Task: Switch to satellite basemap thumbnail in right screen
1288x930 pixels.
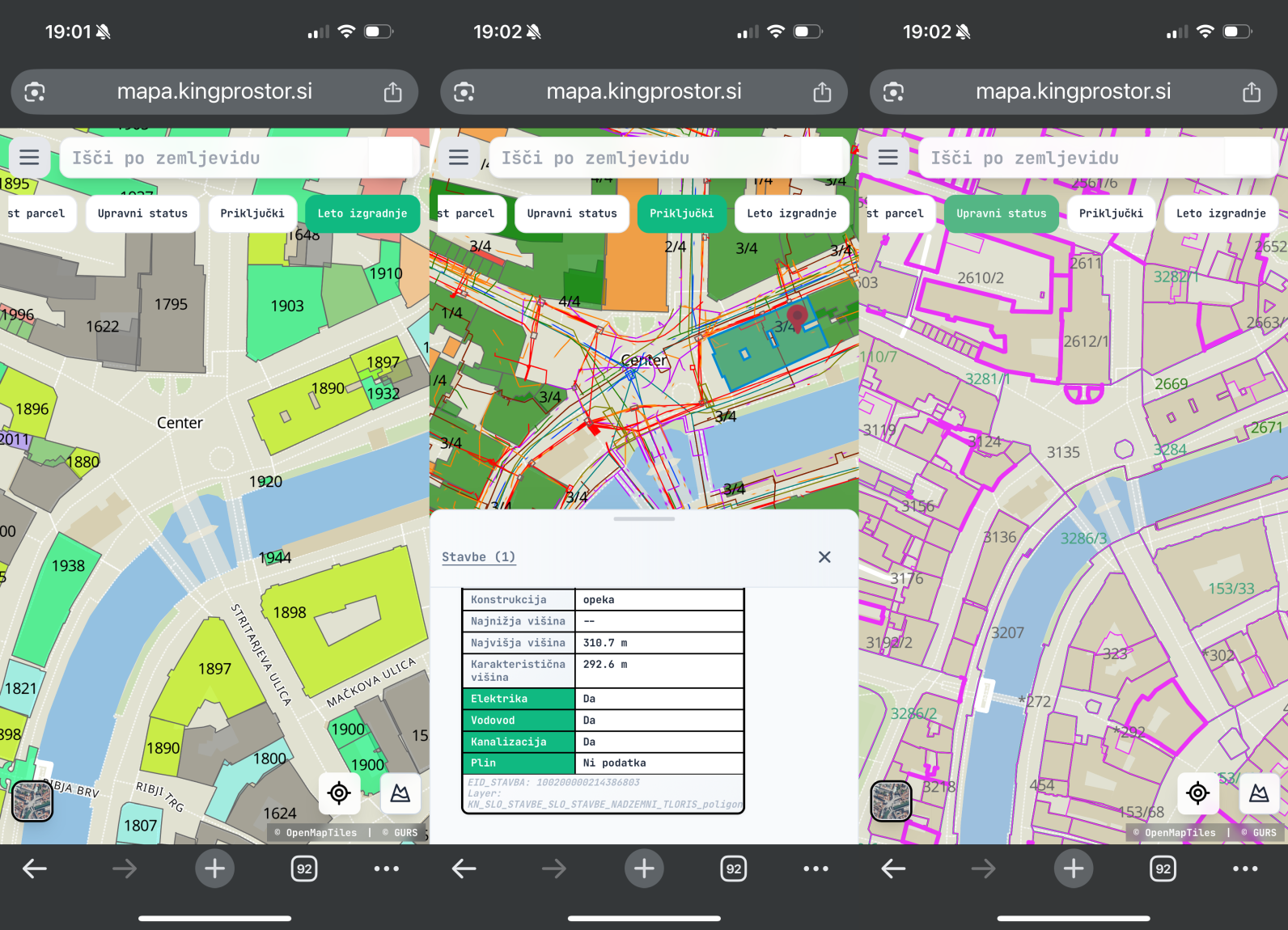Action: pos(891,801)
